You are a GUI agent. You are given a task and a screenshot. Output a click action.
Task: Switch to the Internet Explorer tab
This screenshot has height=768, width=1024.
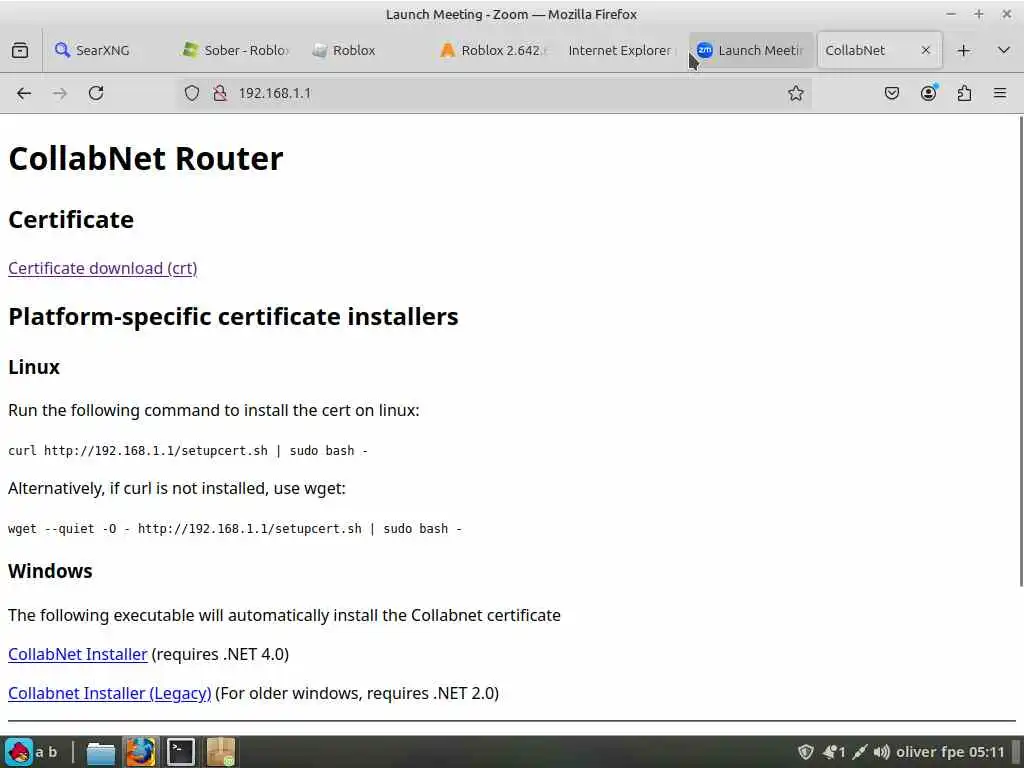tap(622, 50)
